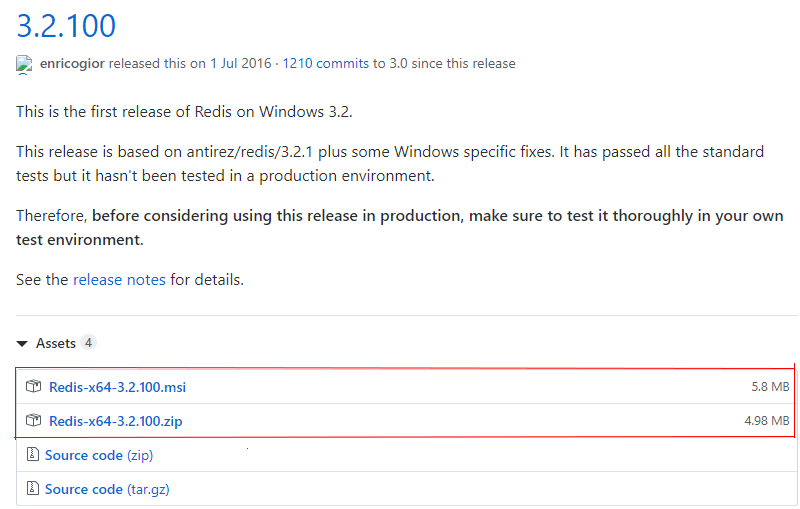Viewport: 800px width, 509px height.
Task: Open the 1210 commits comparison link
Action: 325,63
